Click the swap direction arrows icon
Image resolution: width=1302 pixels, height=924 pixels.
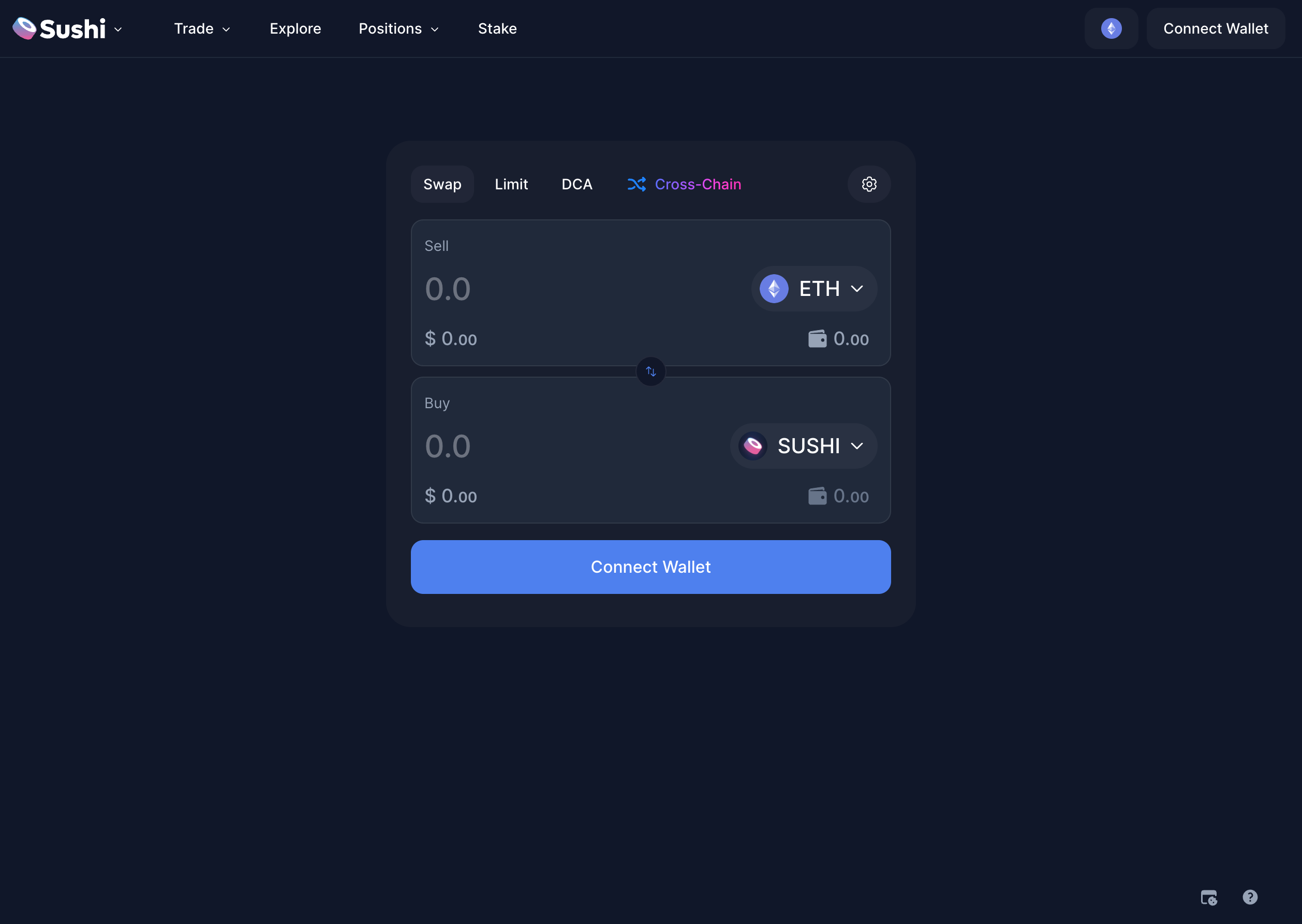(650, 371)
